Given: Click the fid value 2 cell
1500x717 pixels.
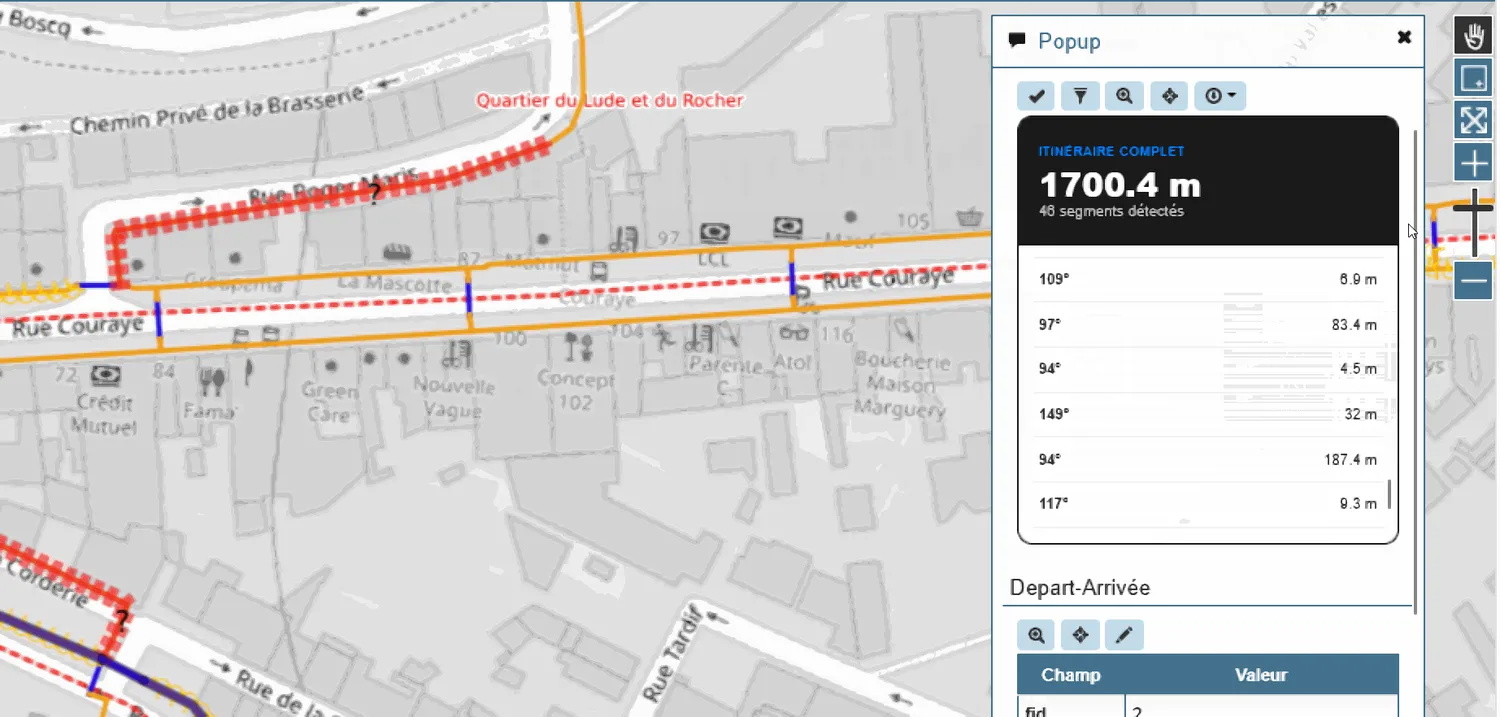Looking at the screenshot, I should coord(1262,708).
